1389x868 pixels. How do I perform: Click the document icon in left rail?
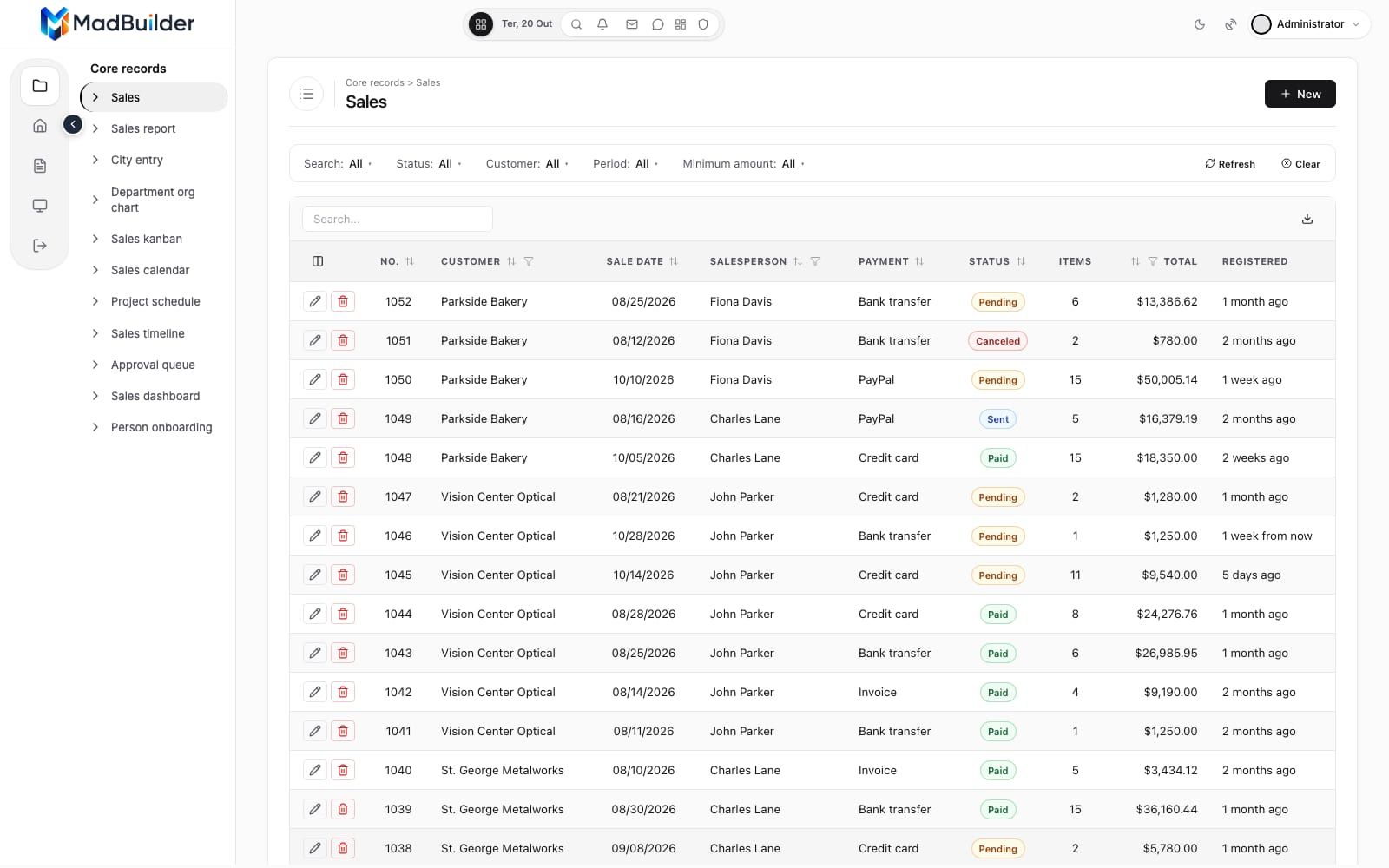pyautogui.click(x=40, y=166)
